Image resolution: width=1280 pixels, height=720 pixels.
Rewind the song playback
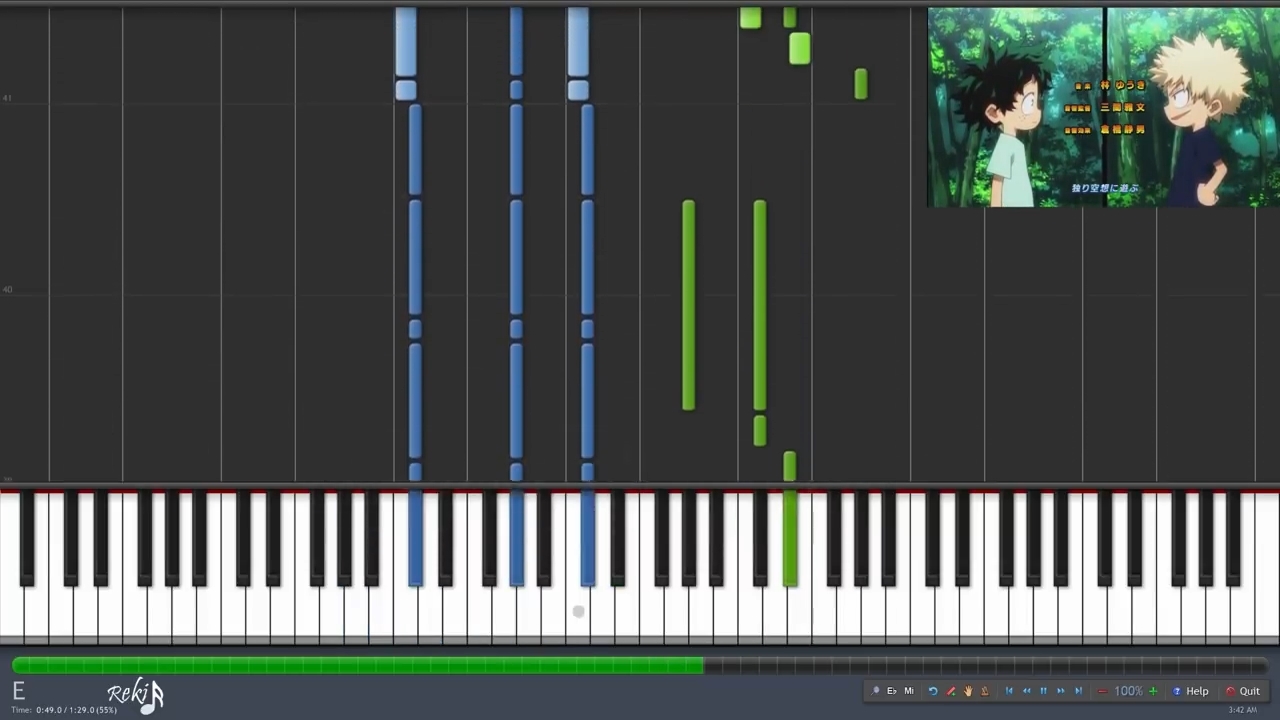(1027, 691)
